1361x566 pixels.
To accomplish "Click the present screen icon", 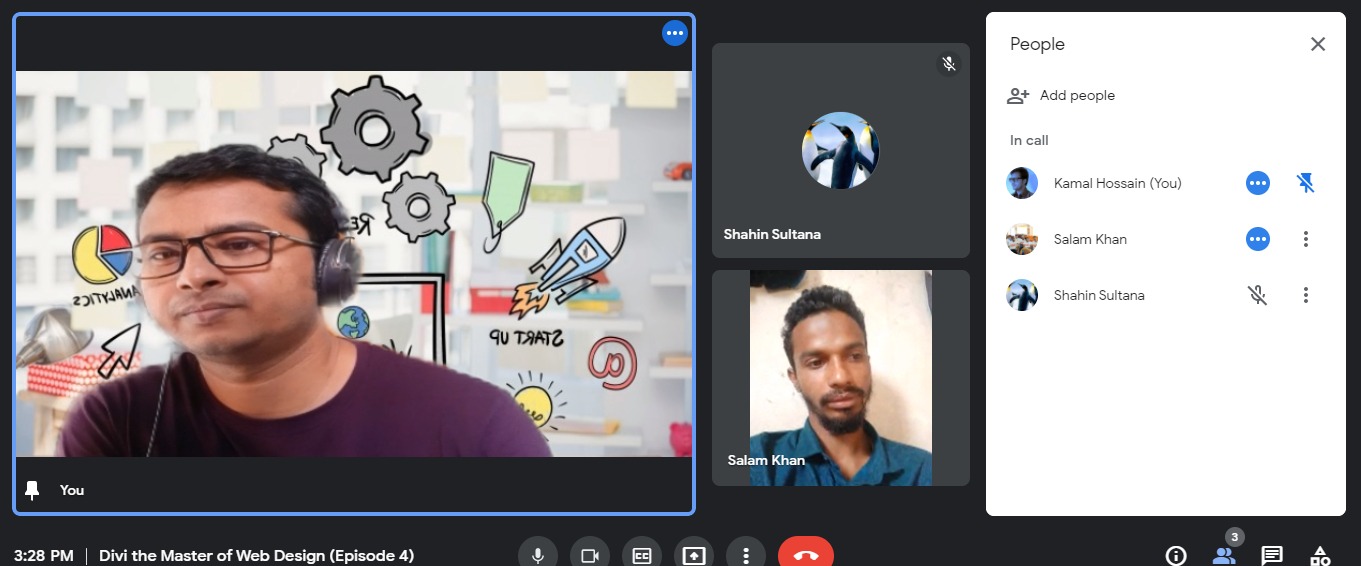I will pyautogui.click(x=694, y=555).
